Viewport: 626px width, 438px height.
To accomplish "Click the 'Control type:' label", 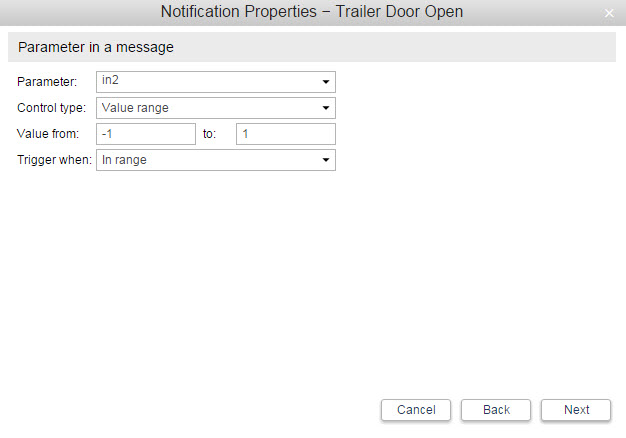I will (52, 108).
